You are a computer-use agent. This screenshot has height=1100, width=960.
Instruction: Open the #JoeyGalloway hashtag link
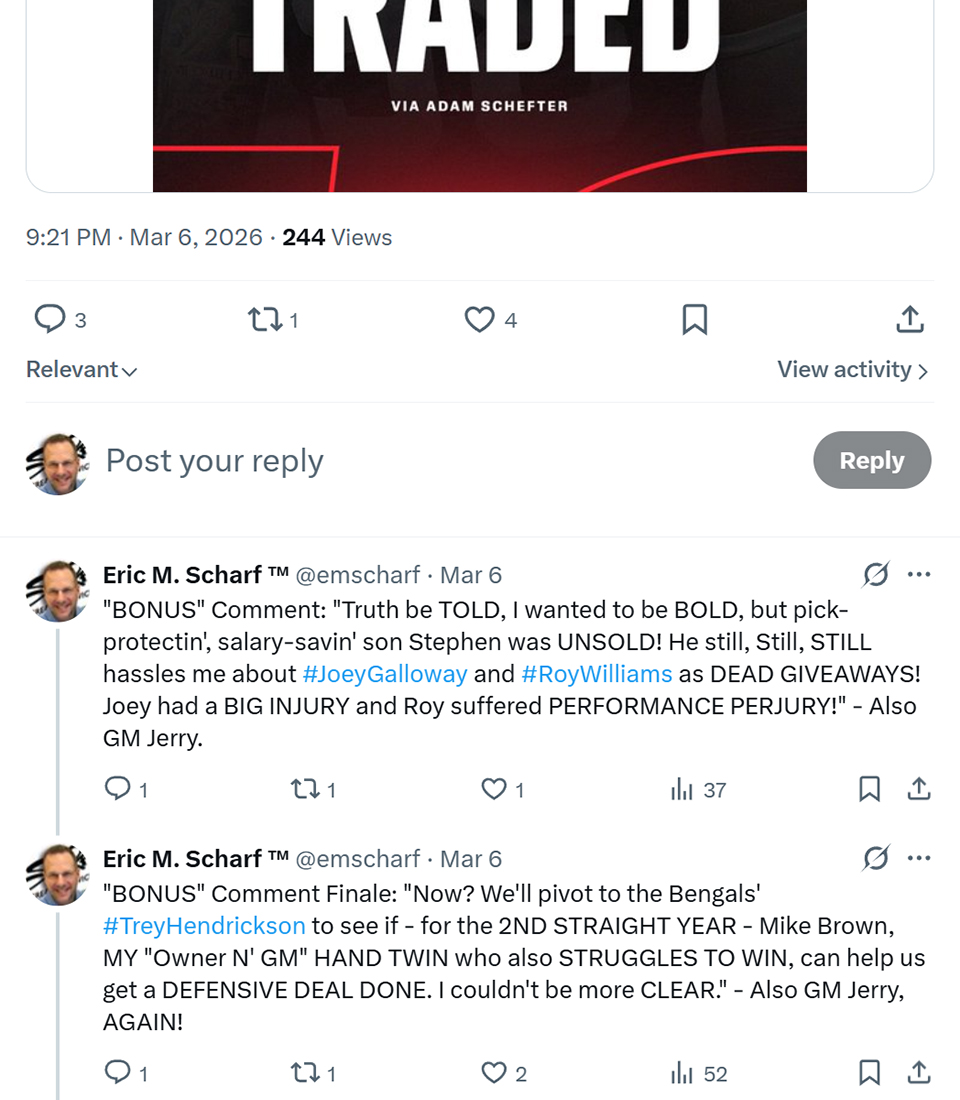(385, 674)
